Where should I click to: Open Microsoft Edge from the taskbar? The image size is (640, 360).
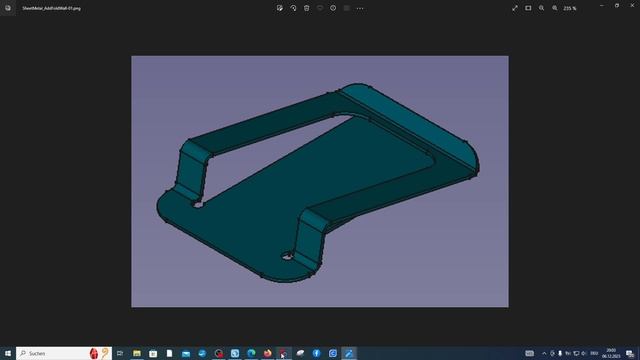click(x=251, y=353)
